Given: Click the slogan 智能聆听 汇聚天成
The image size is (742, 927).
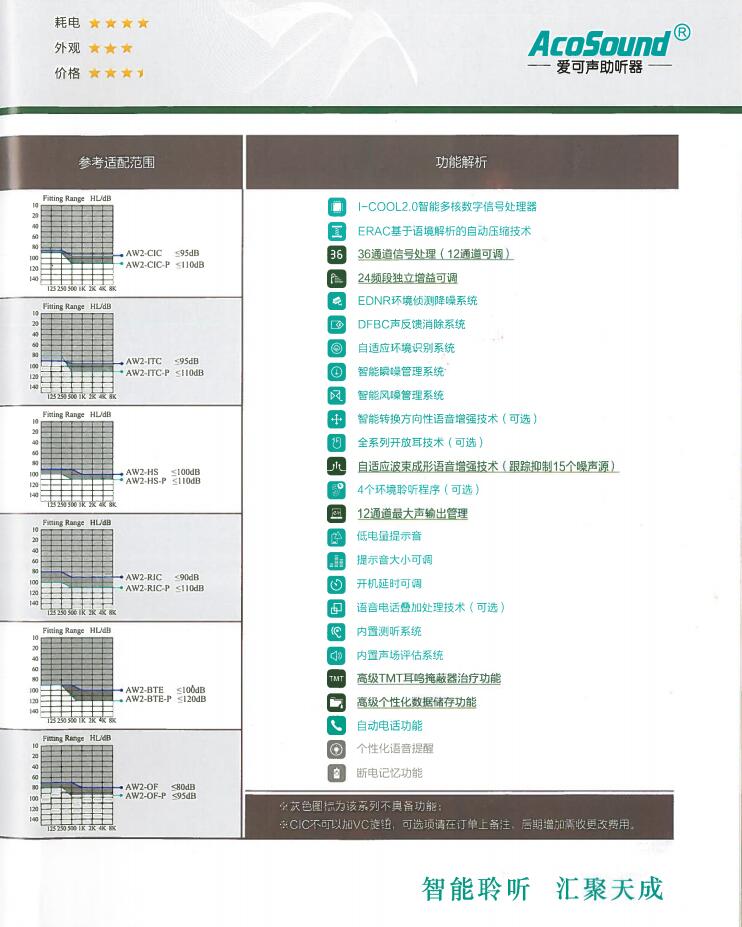Looking at the screenshot, I should pyautogui.click(x=543, y=889).
